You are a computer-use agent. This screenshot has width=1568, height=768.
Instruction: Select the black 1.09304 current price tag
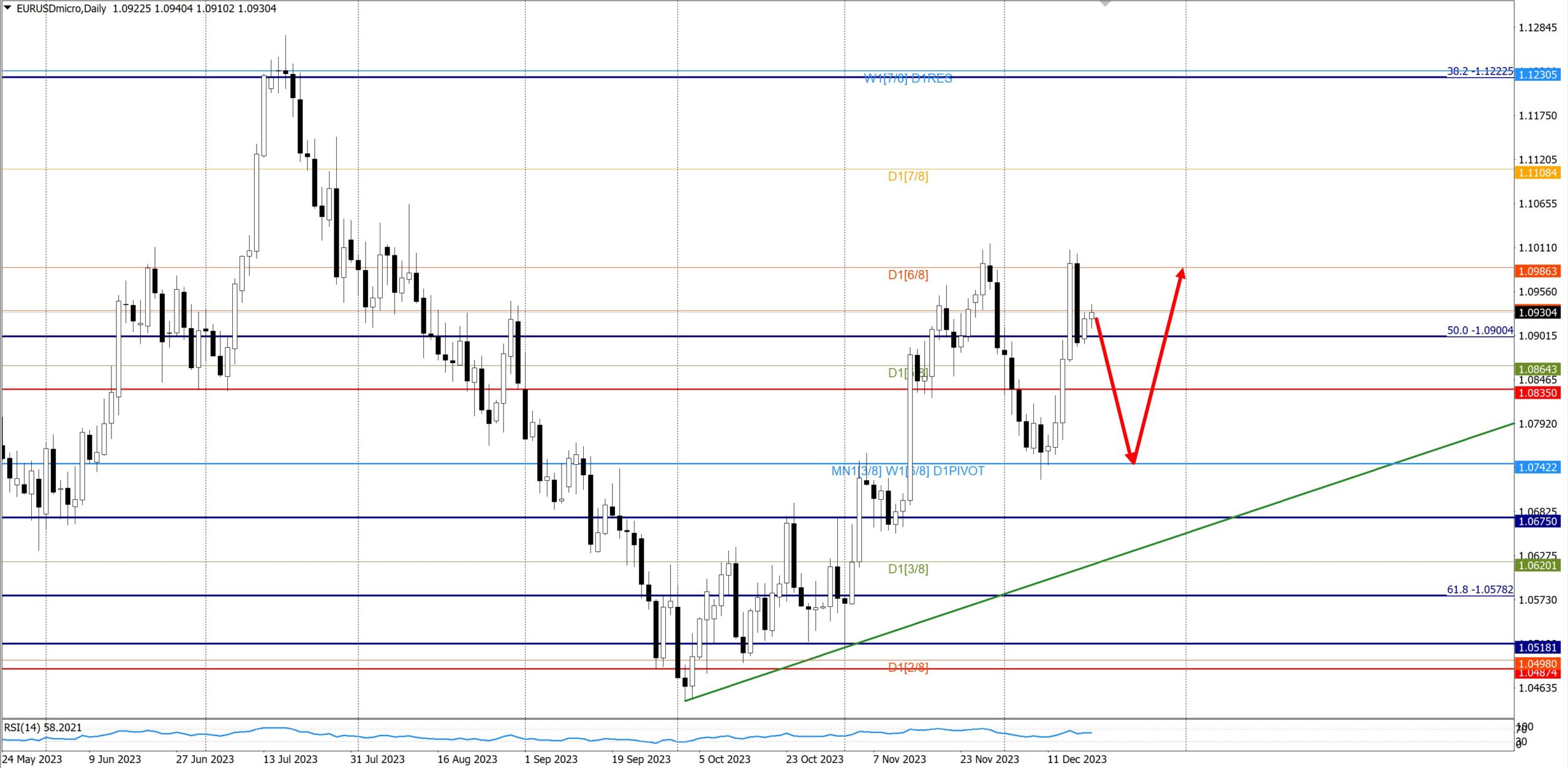[x=1537, y=312]
